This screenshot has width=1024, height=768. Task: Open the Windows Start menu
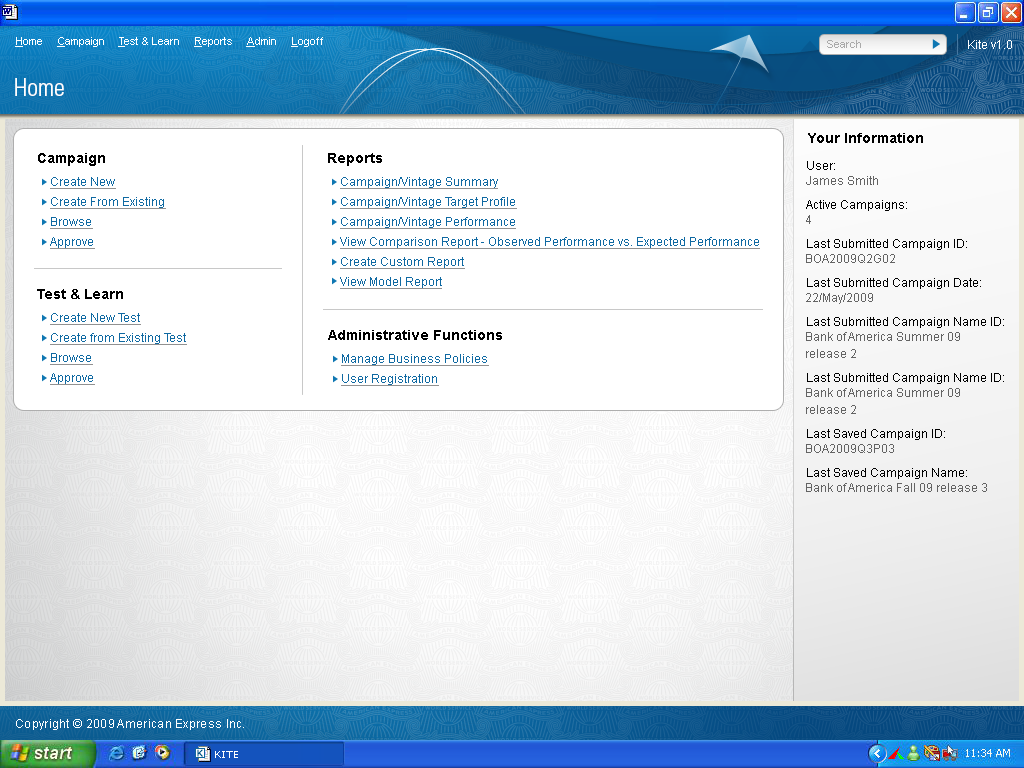[x=48, y=753]
